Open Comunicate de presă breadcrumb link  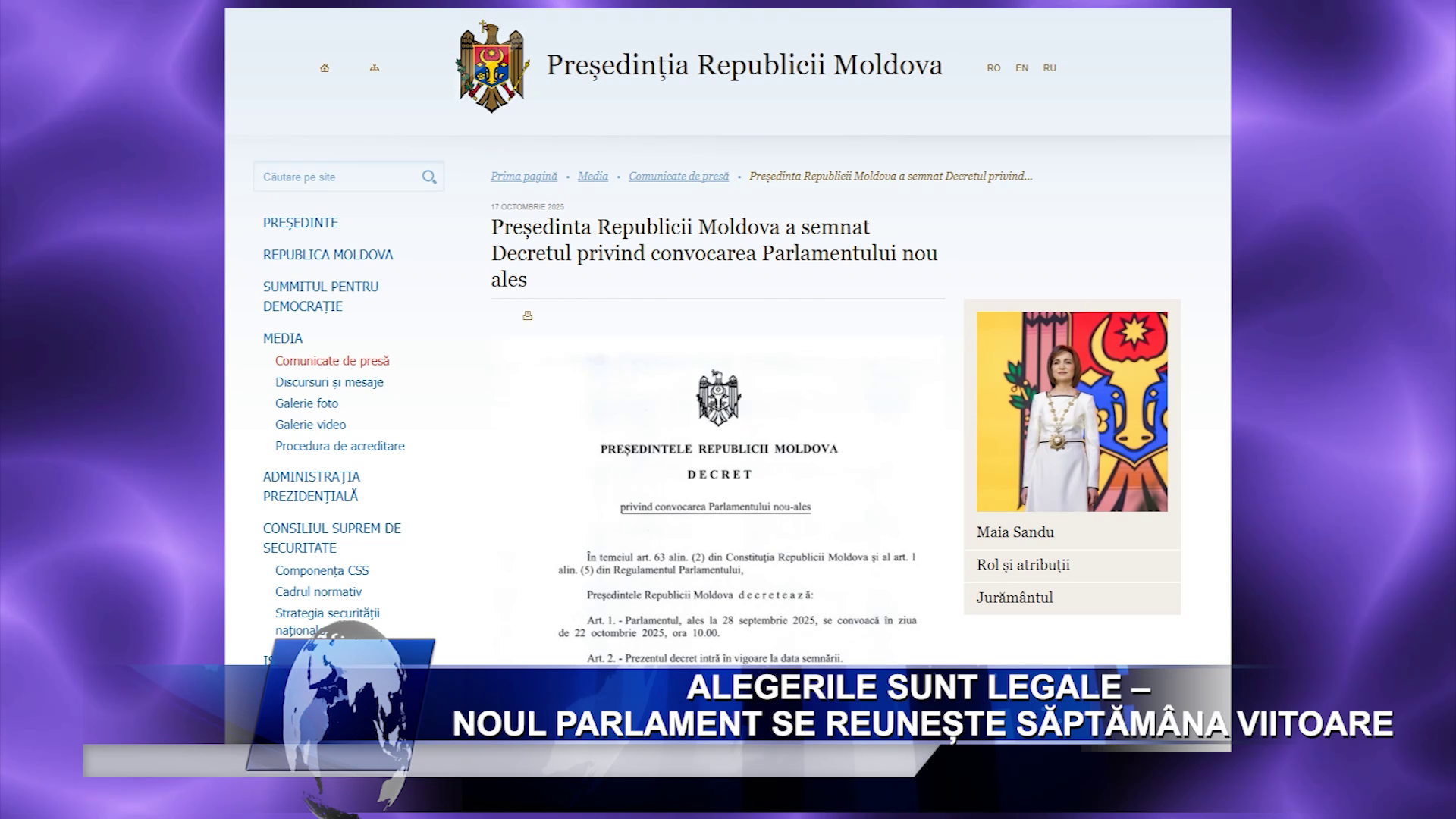(x=678, y=177)
